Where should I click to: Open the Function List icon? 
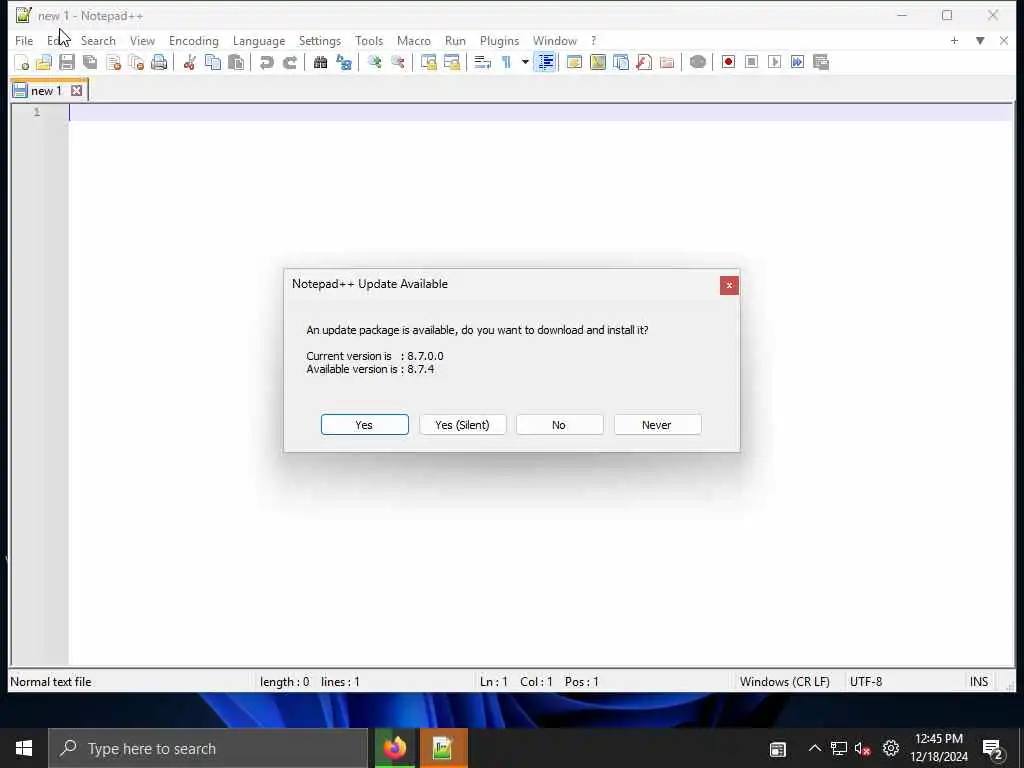(x=644, y=62)
